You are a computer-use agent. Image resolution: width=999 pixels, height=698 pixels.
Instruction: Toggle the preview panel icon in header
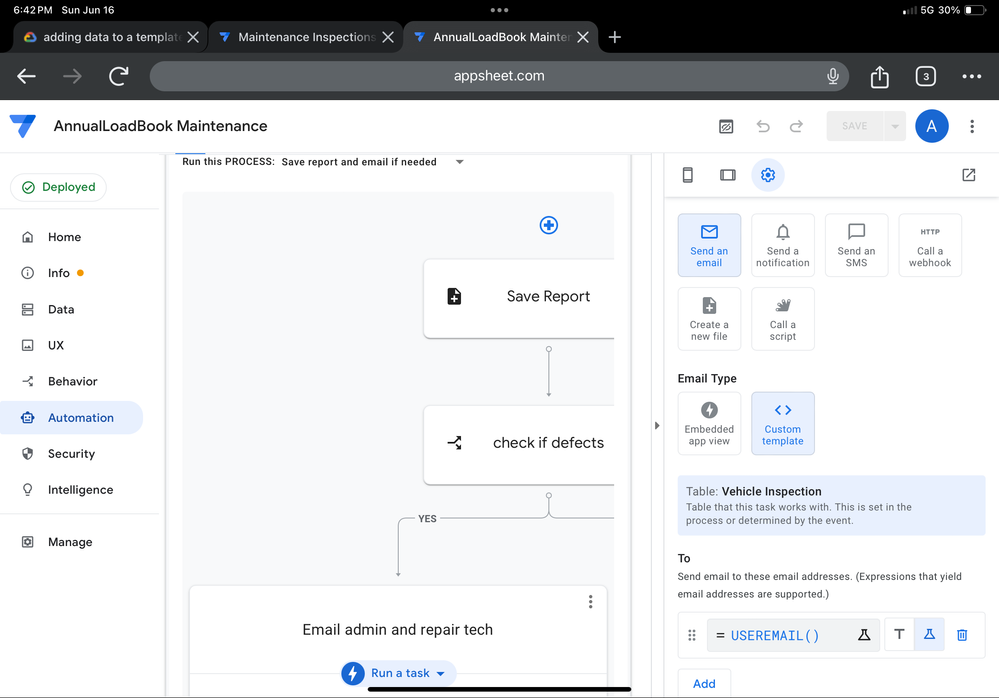click(x=726, y=126)
